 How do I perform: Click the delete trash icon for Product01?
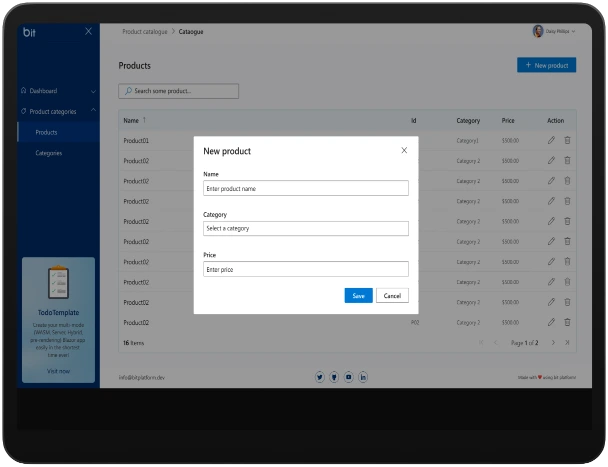click(567, 141)
